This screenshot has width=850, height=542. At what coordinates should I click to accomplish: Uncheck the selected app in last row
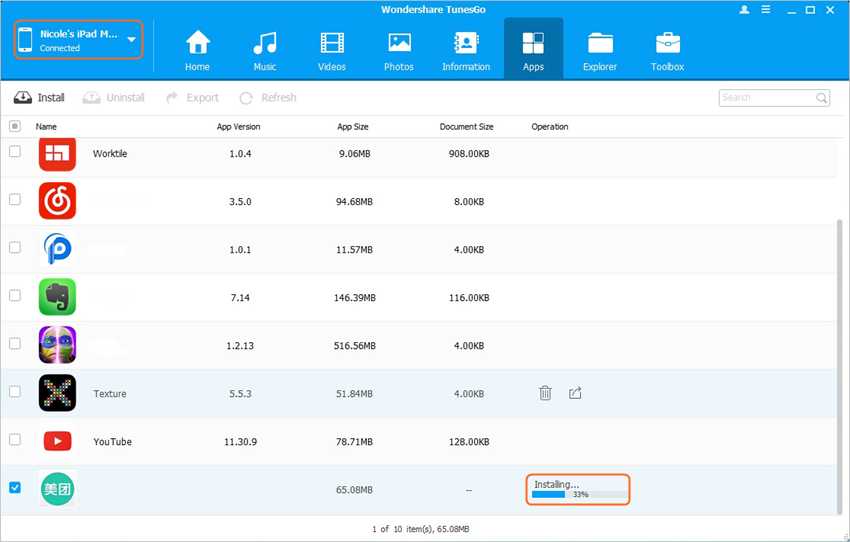pos(15,488)
